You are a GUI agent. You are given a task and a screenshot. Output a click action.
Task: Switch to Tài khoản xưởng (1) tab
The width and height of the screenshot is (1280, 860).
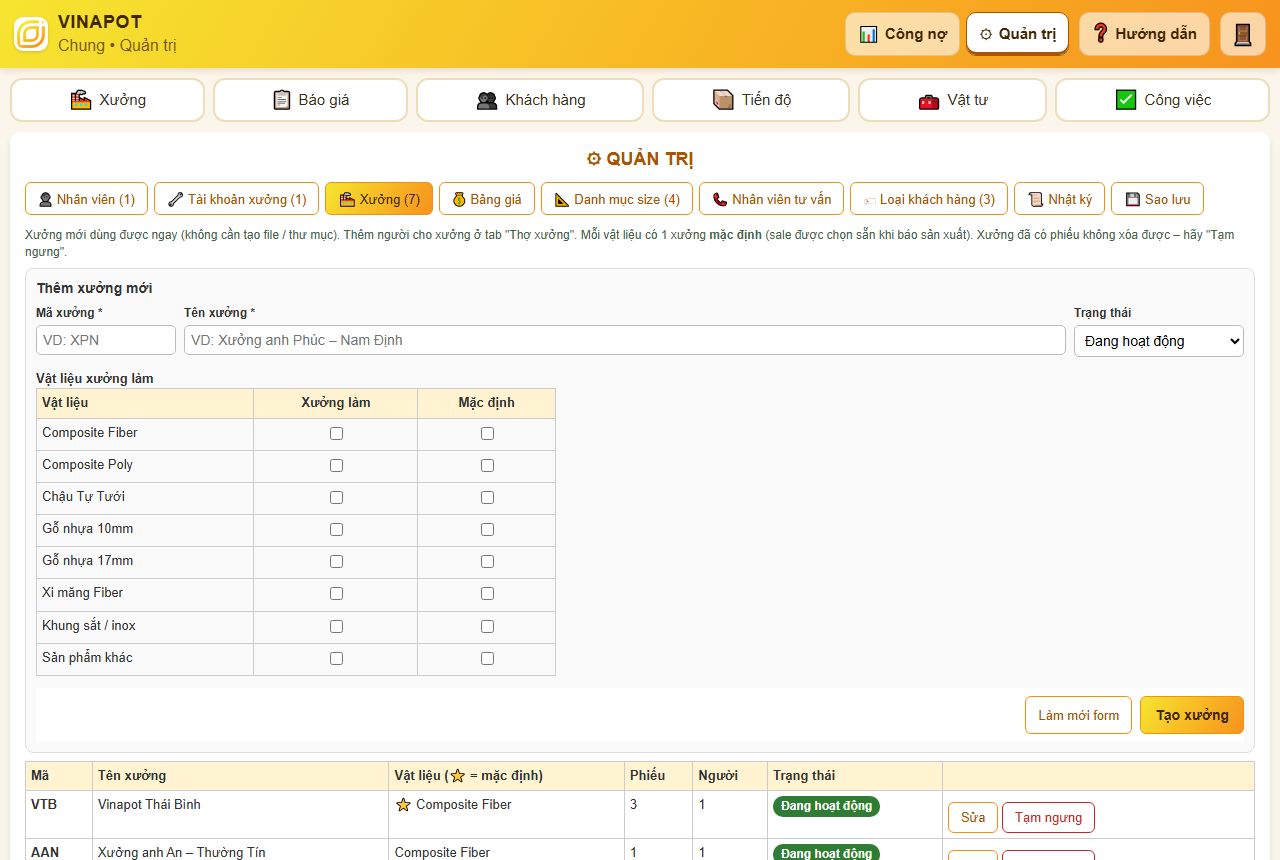pyautogui.click(x=237, y=199)
